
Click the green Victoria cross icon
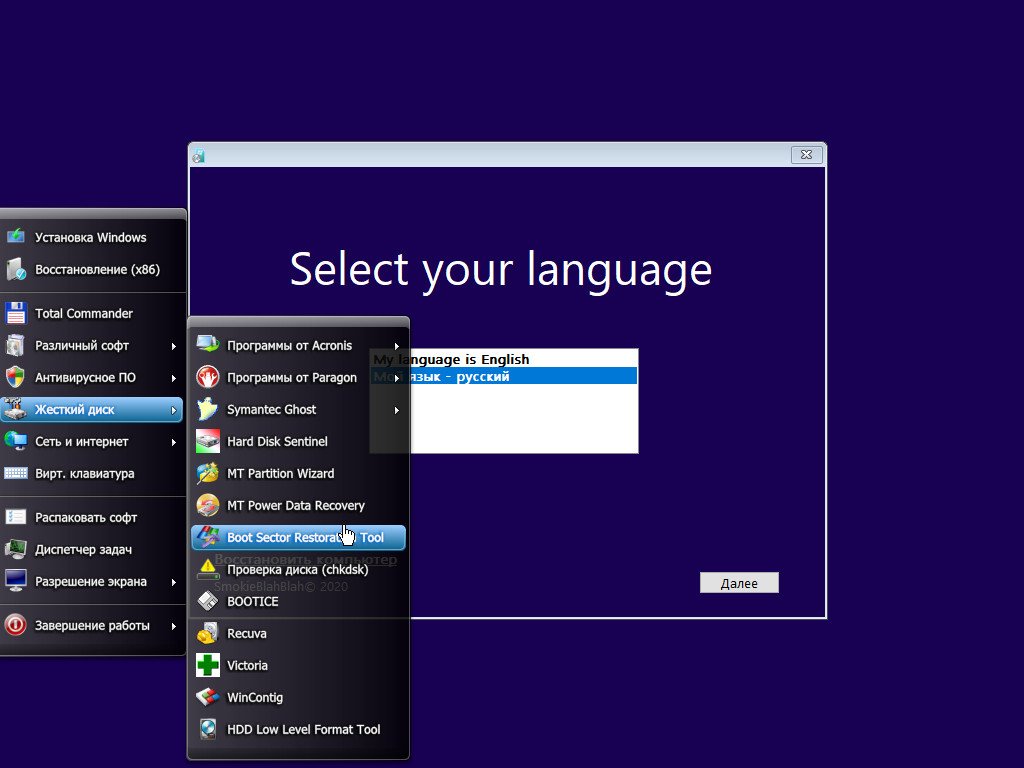[x=208, y=665]
